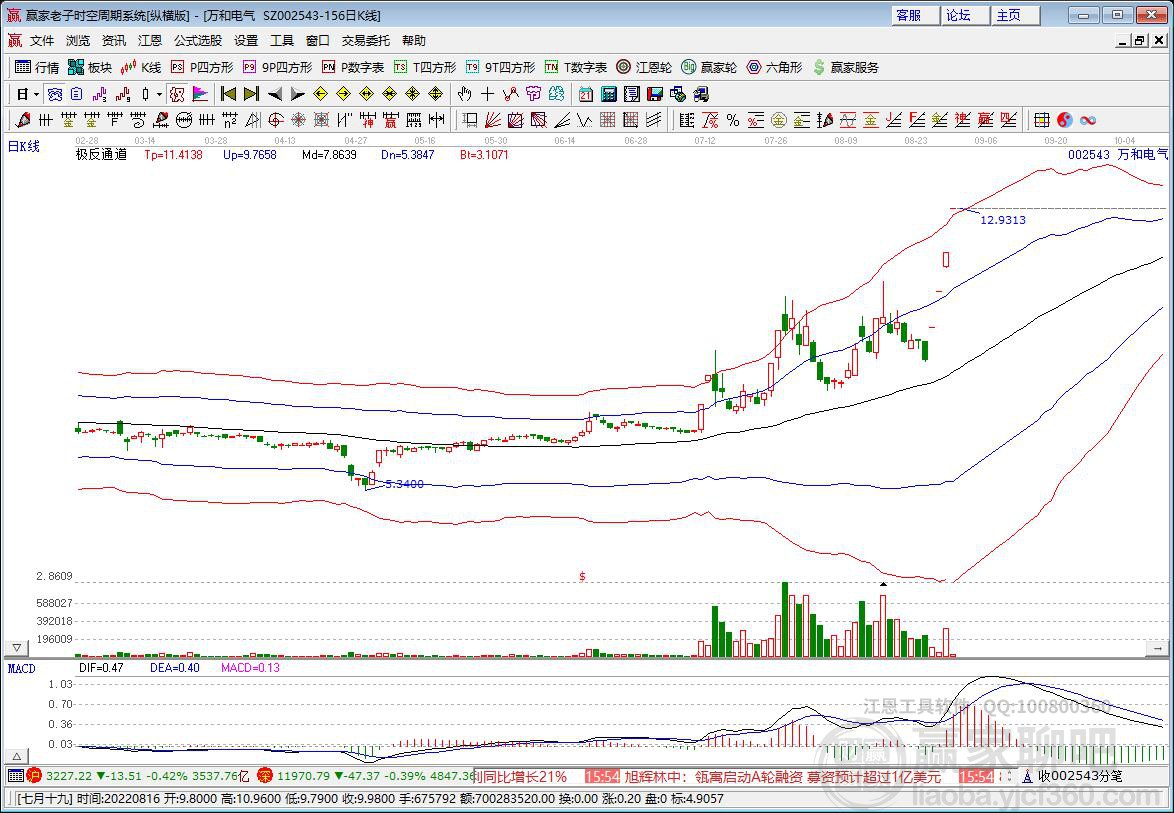Select the crosshair cursor tool

(488, 94)
